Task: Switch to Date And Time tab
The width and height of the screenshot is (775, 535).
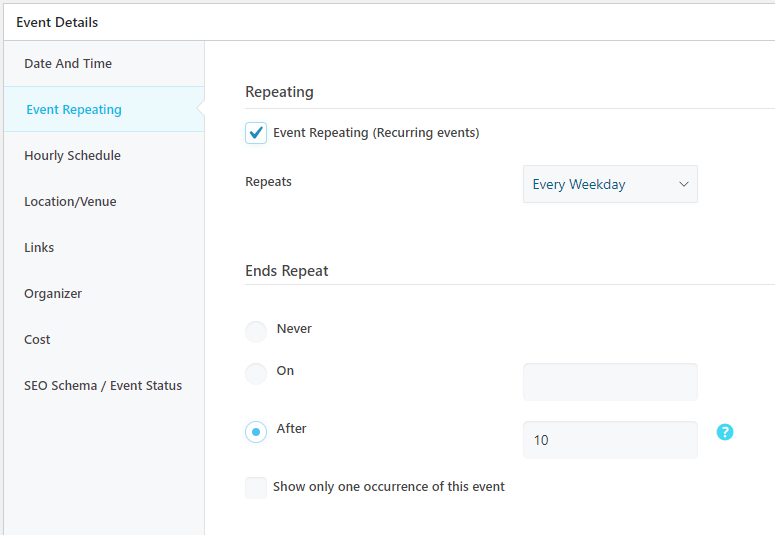Action: (x=68, y=64)
